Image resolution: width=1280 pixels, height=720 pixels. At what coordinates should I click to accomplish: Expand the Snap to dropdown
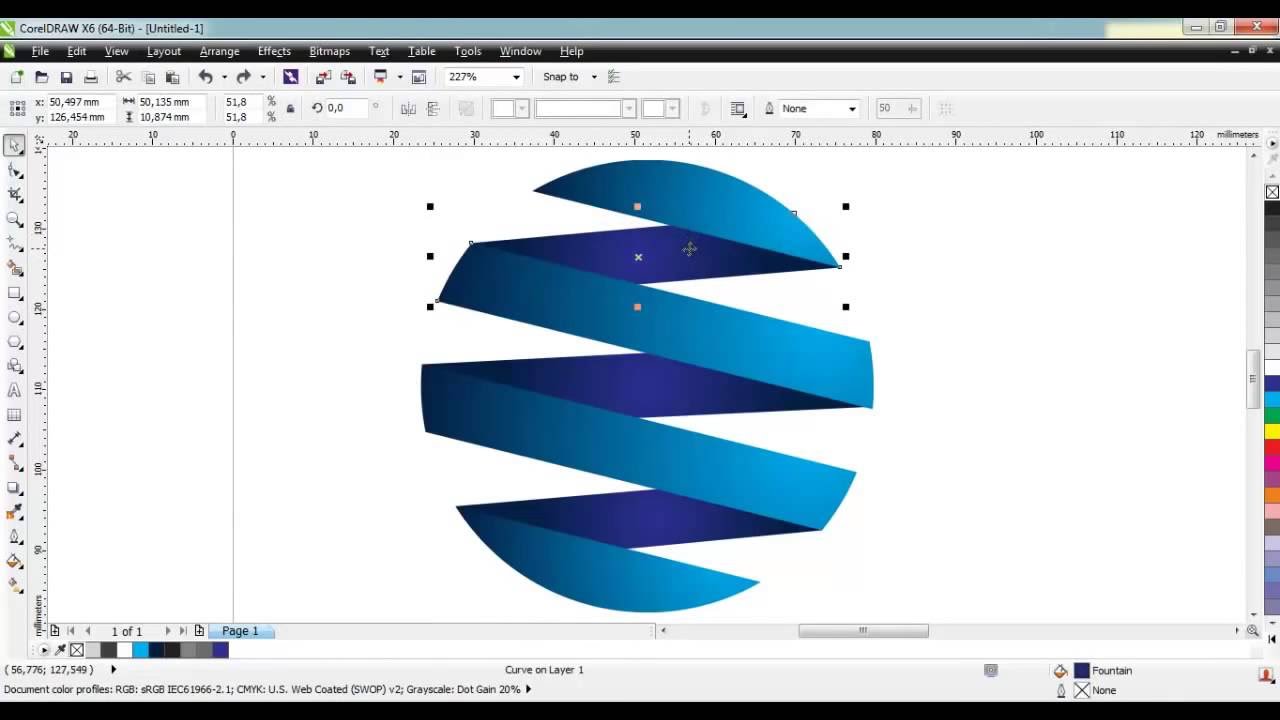(594, 77)
